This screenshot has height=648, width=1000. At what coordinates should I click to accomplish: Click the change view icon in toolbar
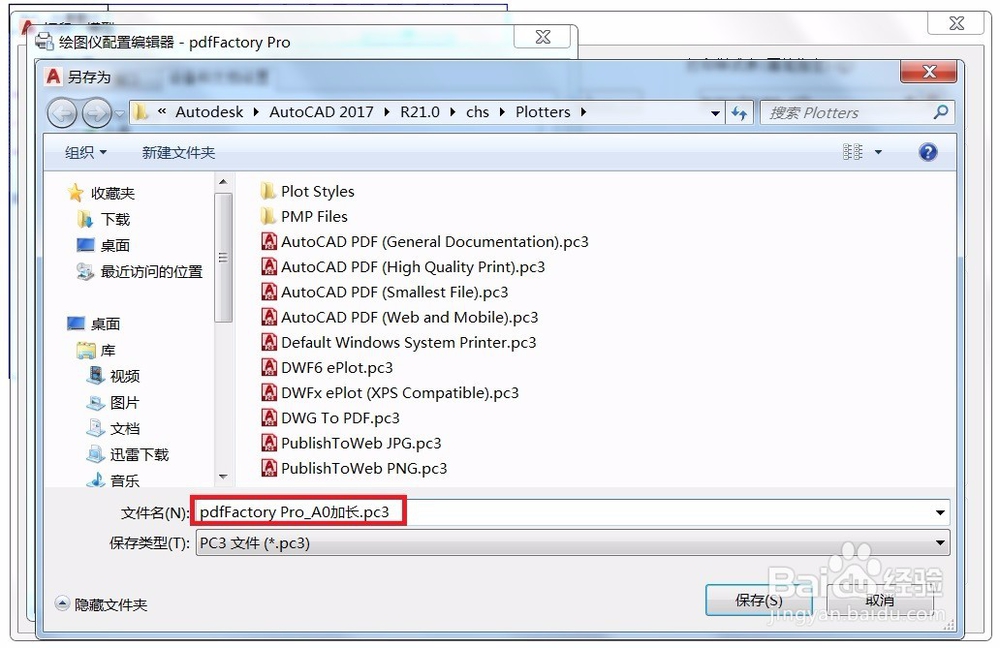point(852,152)
